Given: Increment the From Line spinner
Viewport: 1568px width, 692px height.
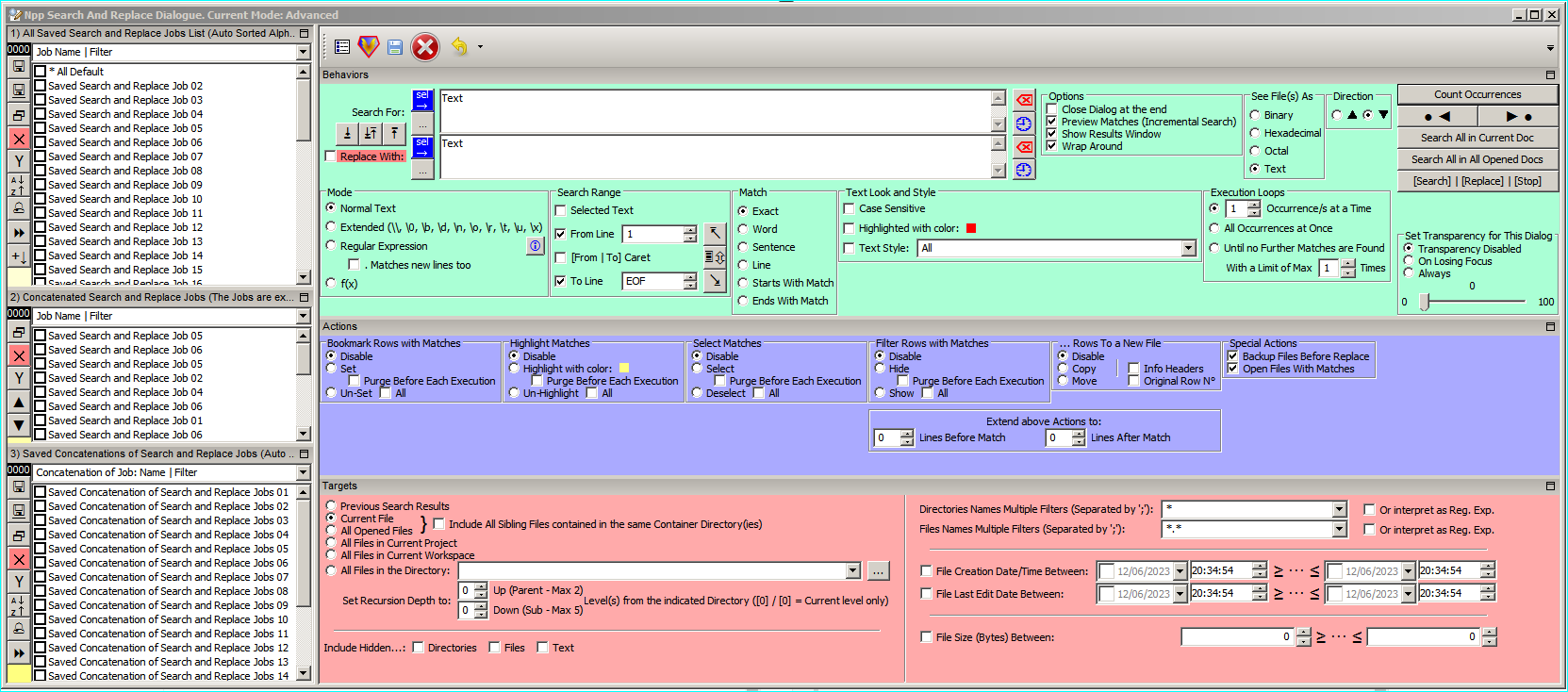Looking at the screenshot, I should 690,229.
